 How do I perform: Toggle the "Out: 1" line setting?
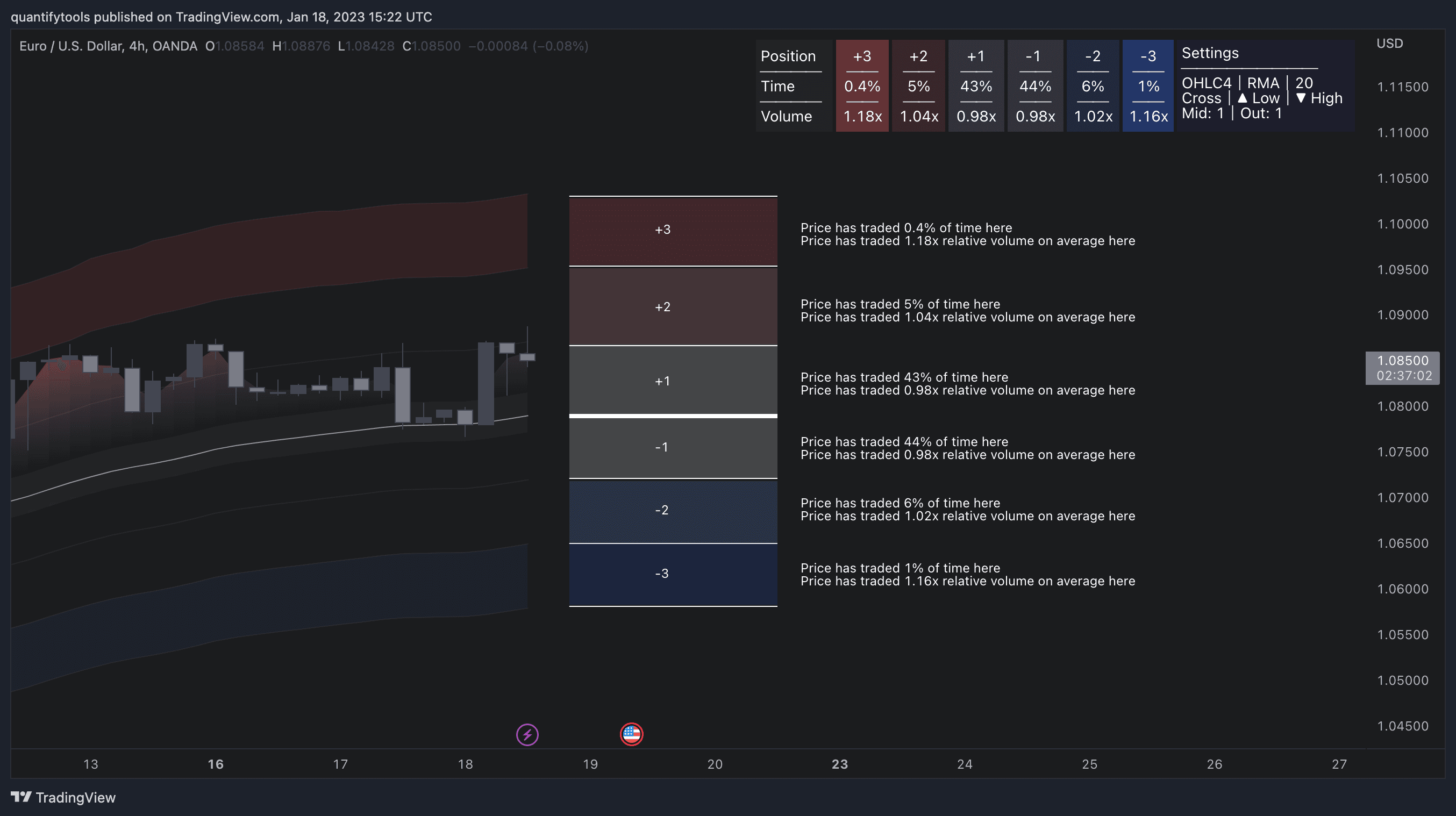click(x=1260, y=112)
